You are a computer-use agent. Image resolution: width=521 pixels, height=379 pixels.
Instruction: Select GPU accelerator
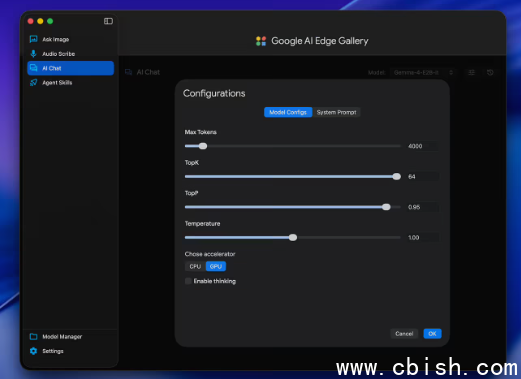pyautogui.click(x=216, y=266)
